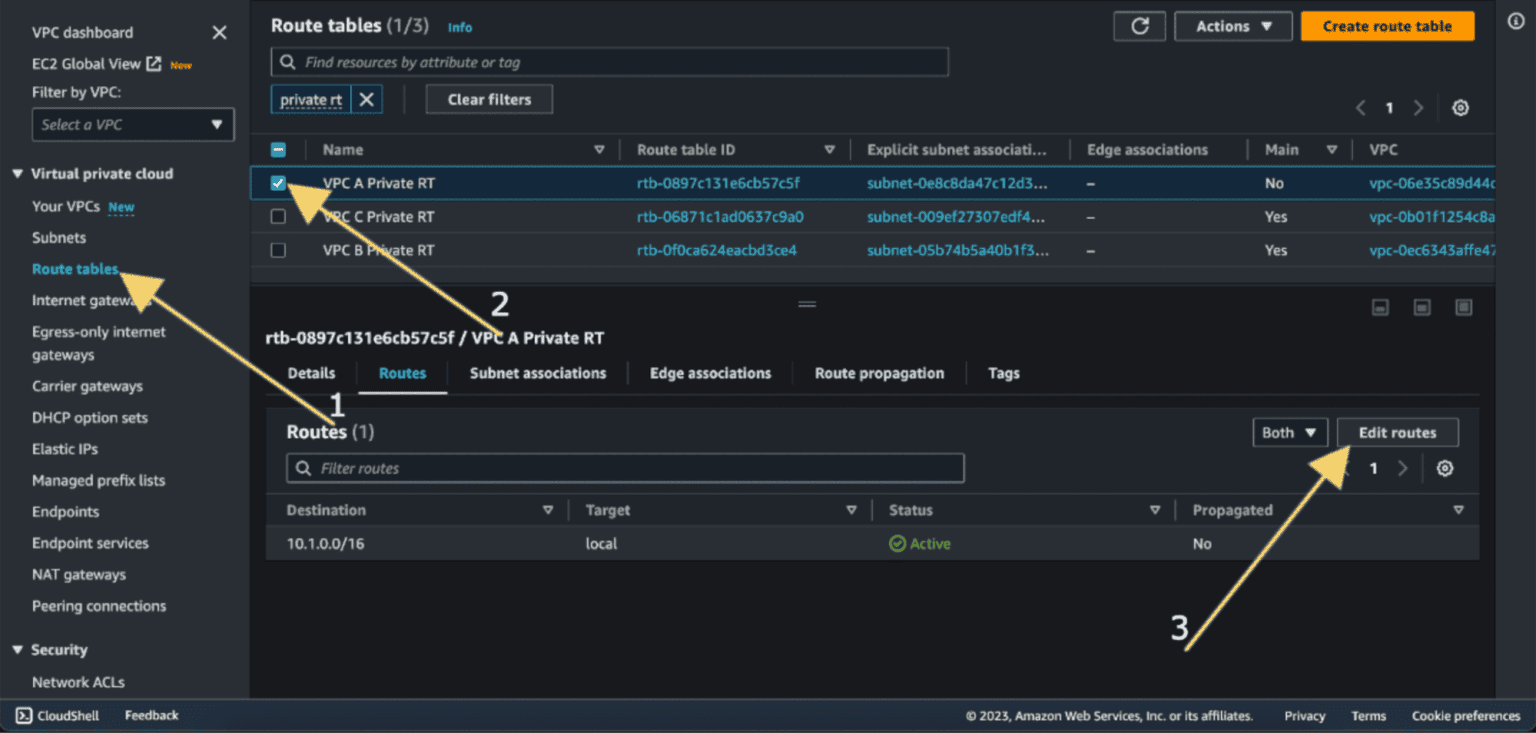The image size is (1536, 733).
Task: Go to next page of route tables
Action: coord(1418,108)
